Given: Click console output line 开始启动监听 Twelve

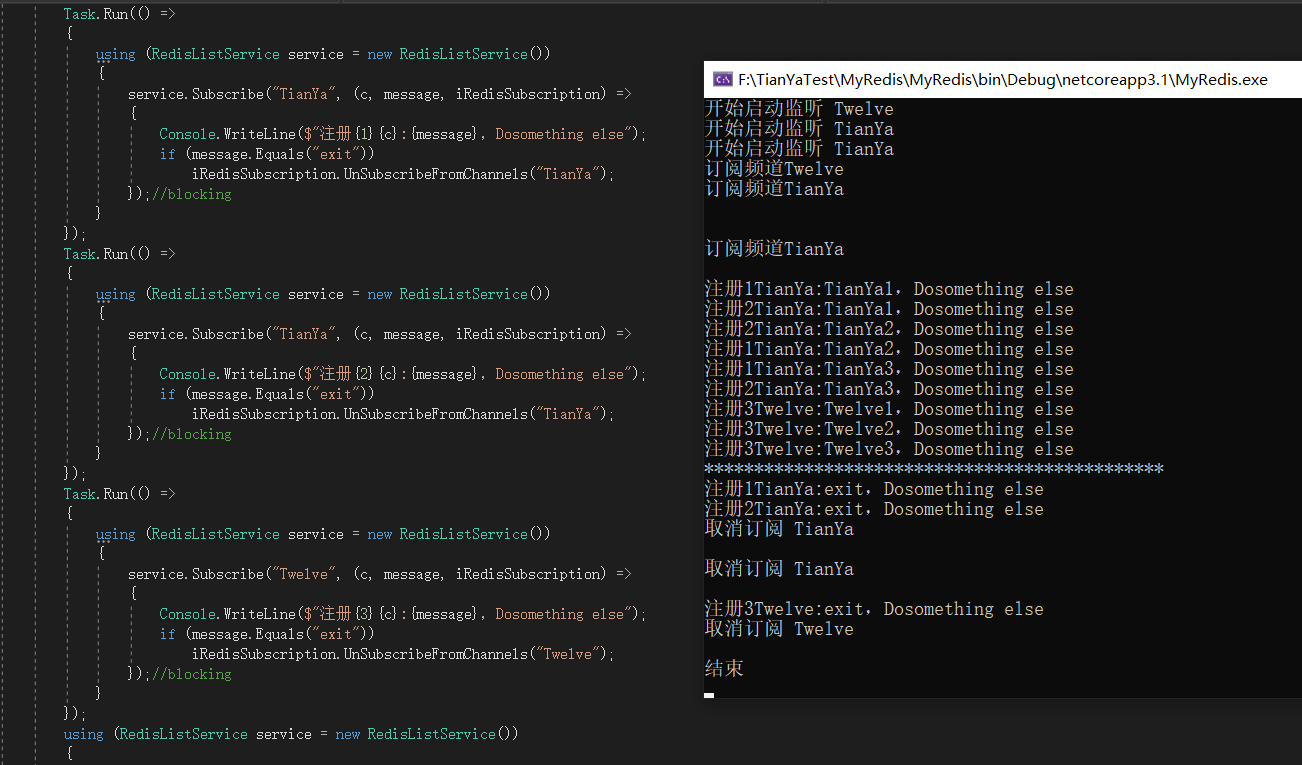Looking at the screenshot, I should click(799, 109).
